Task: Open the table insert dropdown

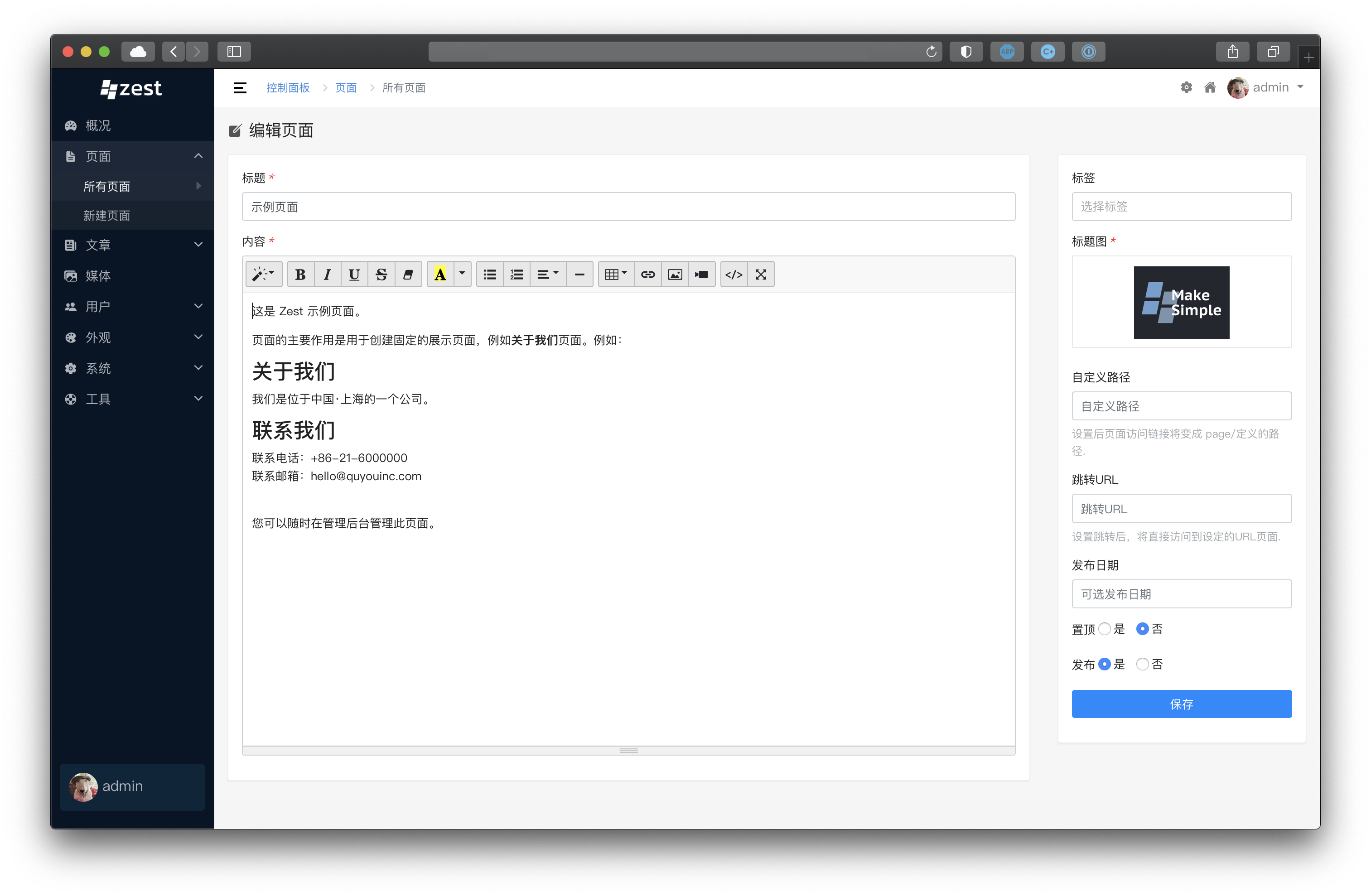Action: coord(615,274)
